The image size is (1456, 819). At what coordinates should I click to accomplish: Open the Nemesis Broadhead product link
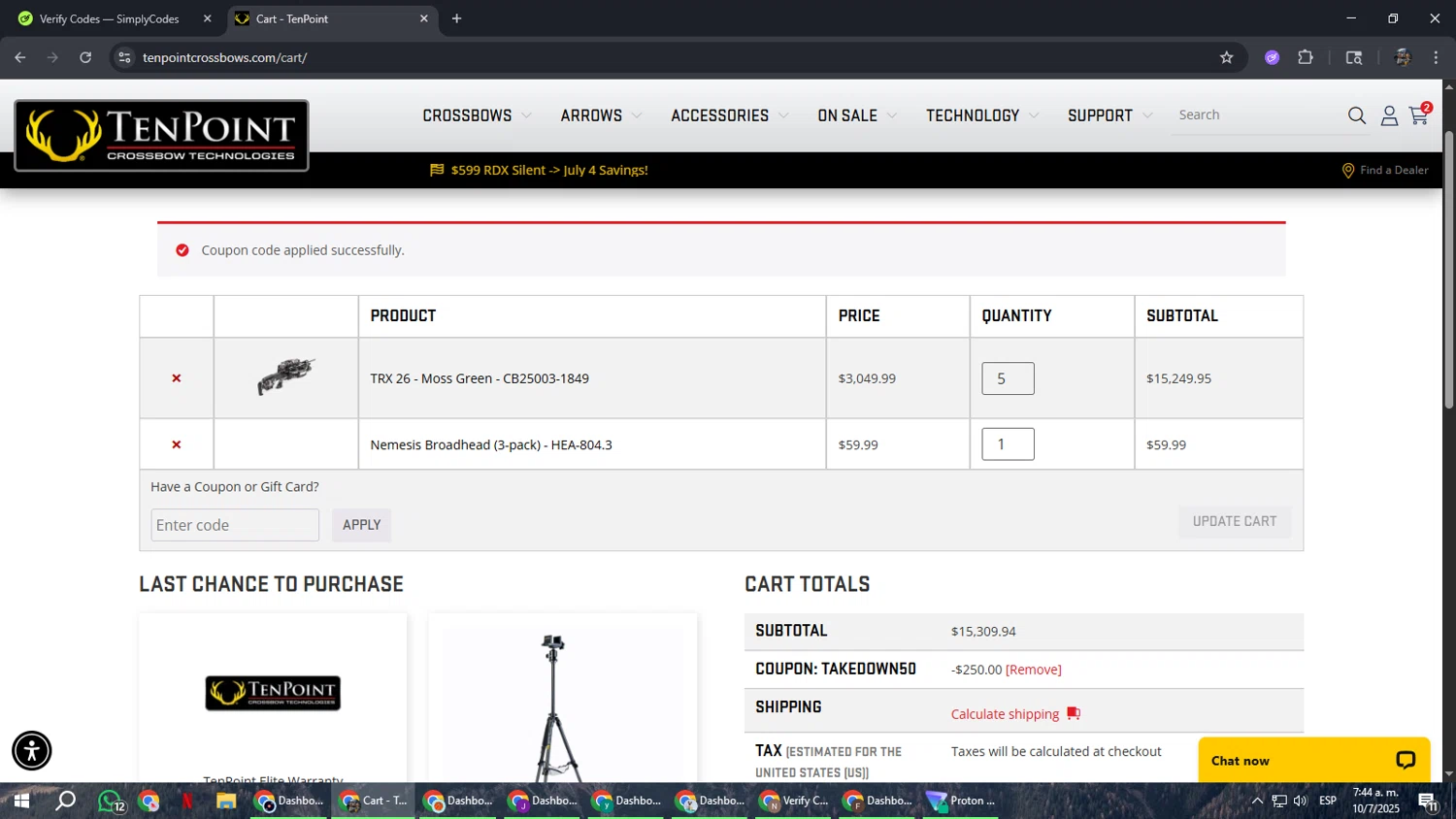pyautogui.click(x=491, y=444)
